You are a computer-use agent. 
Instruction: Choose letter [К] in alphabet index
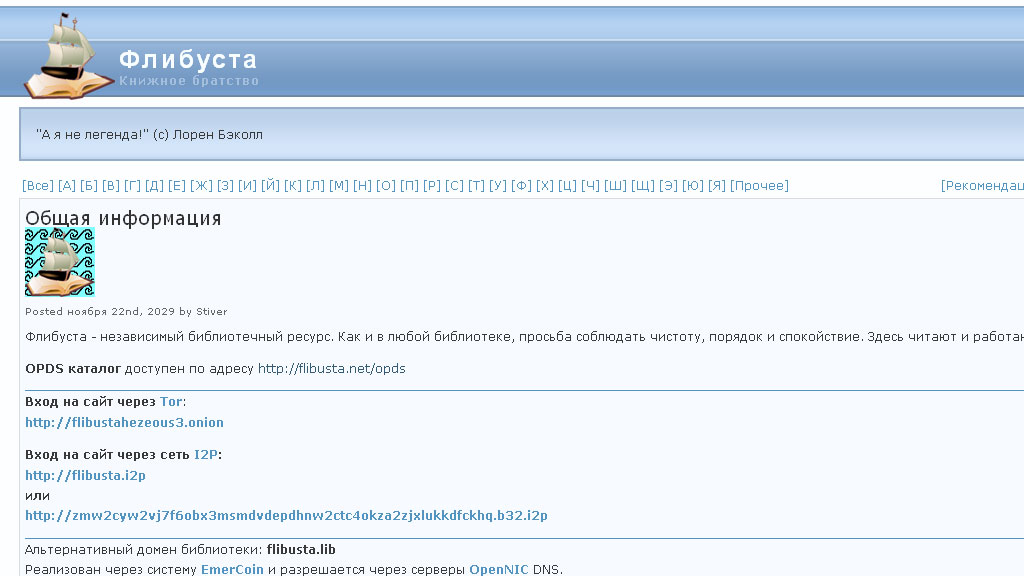pyautogui.click(x=293, y=186)
